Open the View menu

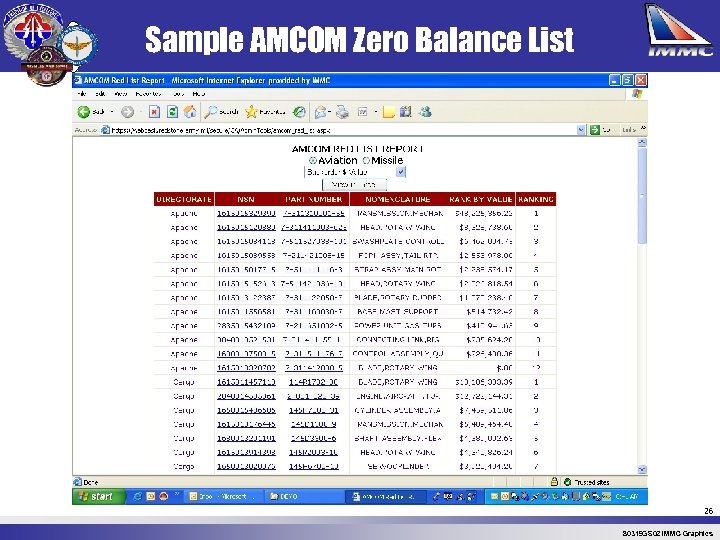pyautogui.click(x=121, y=94)
